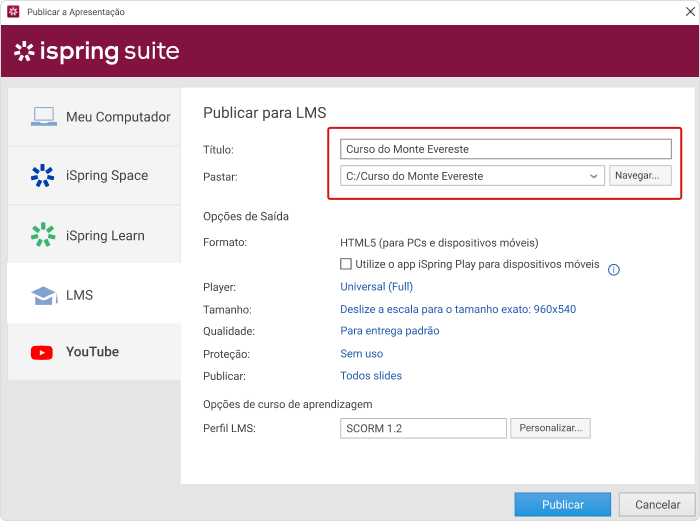Click the Título: label
Screen dimensions: 700x521
tap(218, 150)
